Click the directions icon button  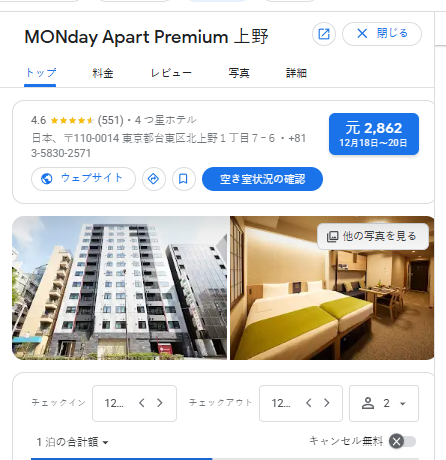[x=153, y=179]
